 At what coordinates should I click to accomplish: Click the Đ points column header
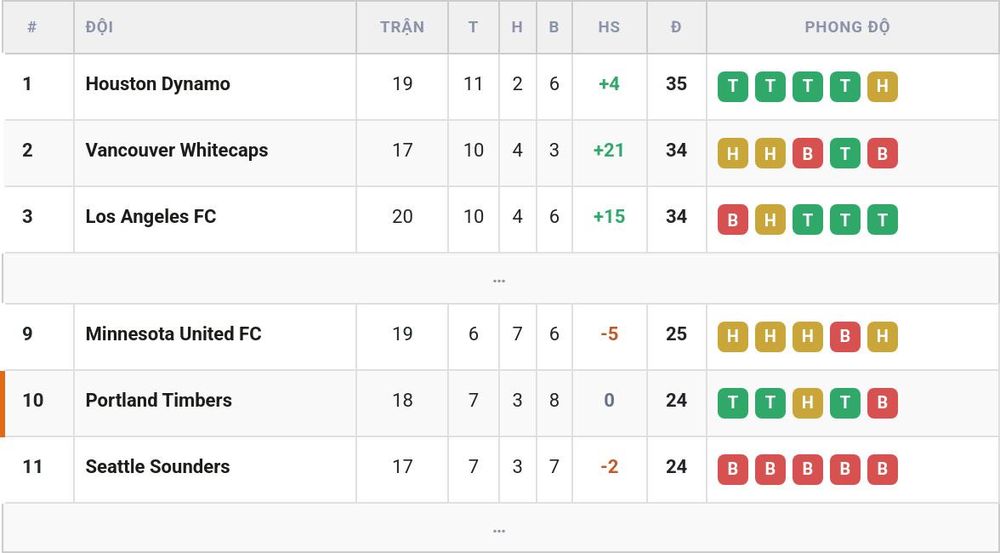(x=676, y=27)
